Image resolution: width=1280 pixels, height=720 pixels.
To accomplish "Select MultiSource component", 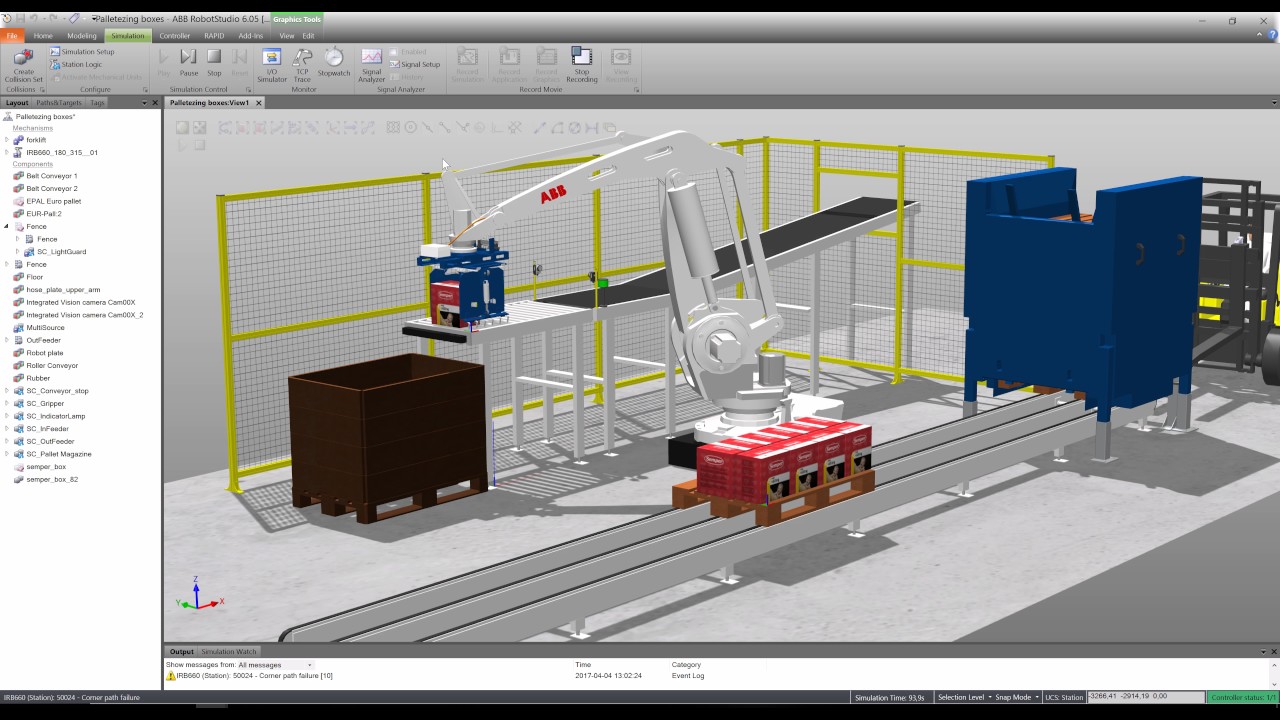I will pyautogui.click(x=45, y=328).
